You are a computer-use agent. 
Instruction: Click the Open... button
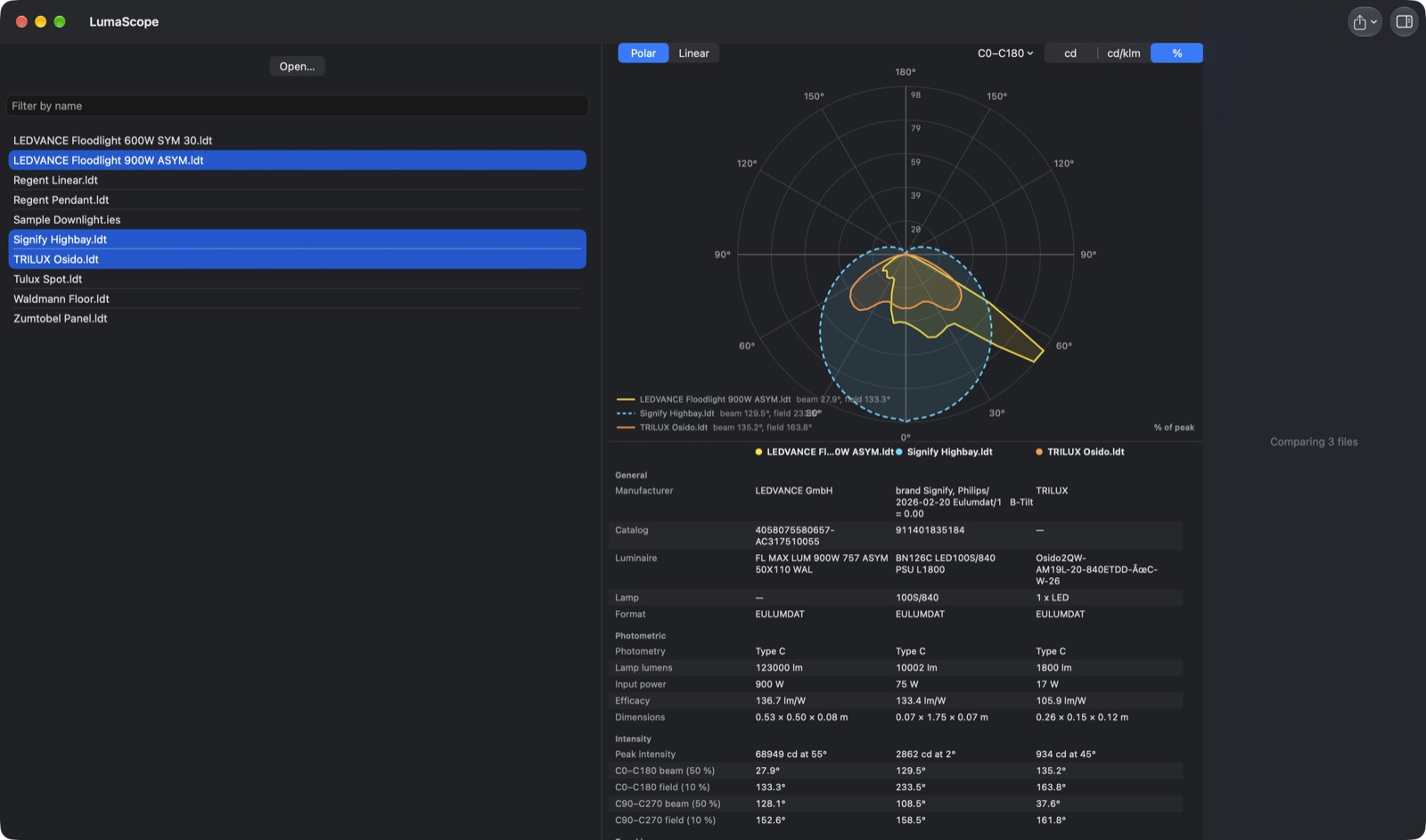(x=297, y=67)
